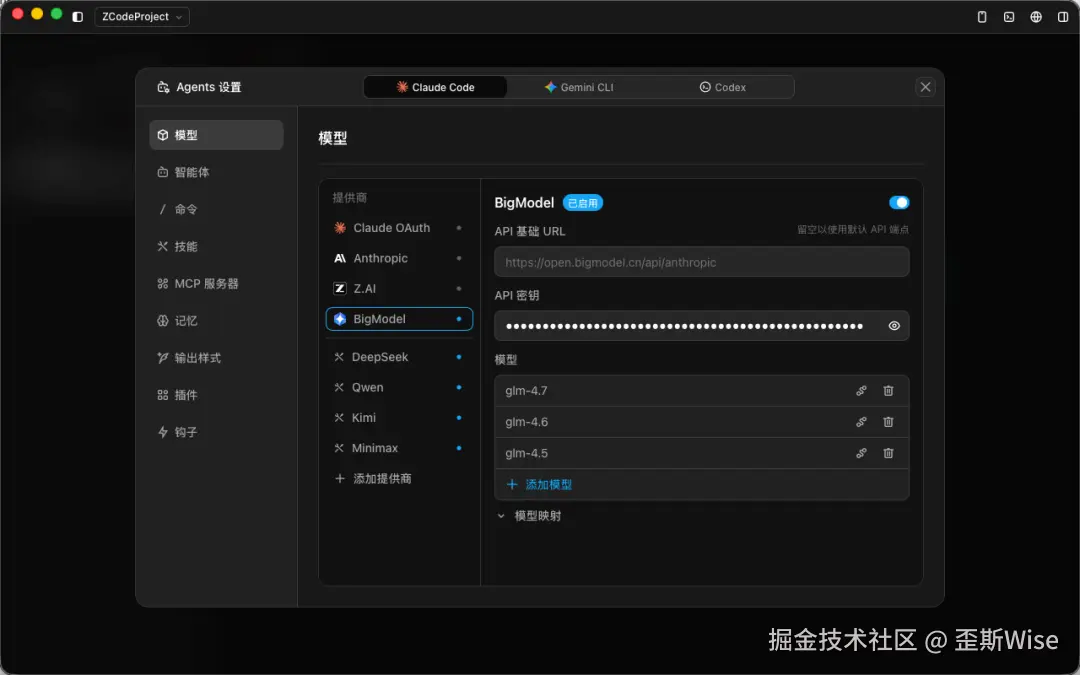Click the Agents 设置 title icon
The width and height of the screenshot is (1080, 675).
(x=163, y=87)
